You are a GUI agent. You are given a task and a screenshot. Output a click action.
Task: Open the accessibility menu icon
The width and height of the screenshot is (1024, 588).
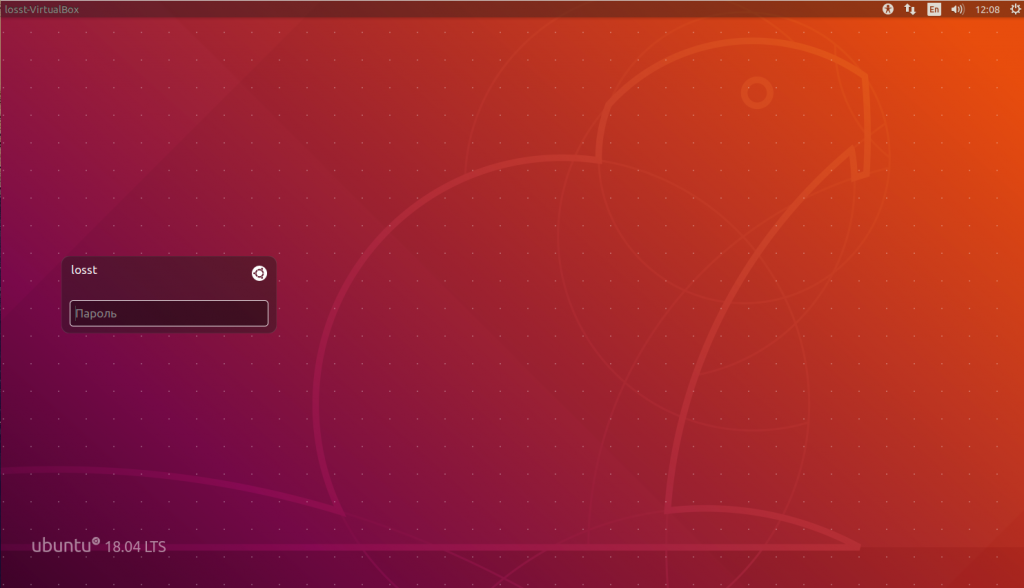click(888, 9)
